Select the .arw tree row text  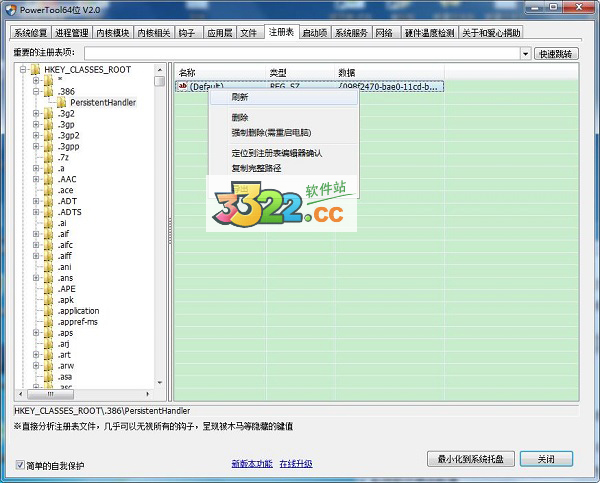click(x=66, y=366)
